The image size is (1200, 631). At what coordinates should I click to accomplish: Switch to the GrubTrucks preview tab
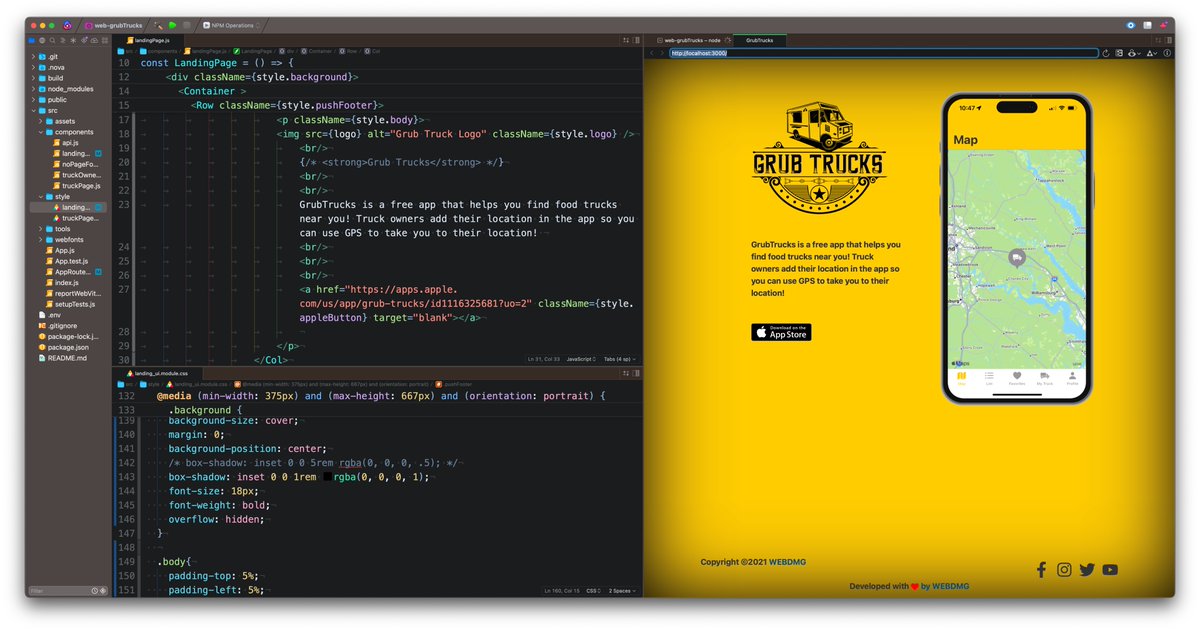coord(760,40)
